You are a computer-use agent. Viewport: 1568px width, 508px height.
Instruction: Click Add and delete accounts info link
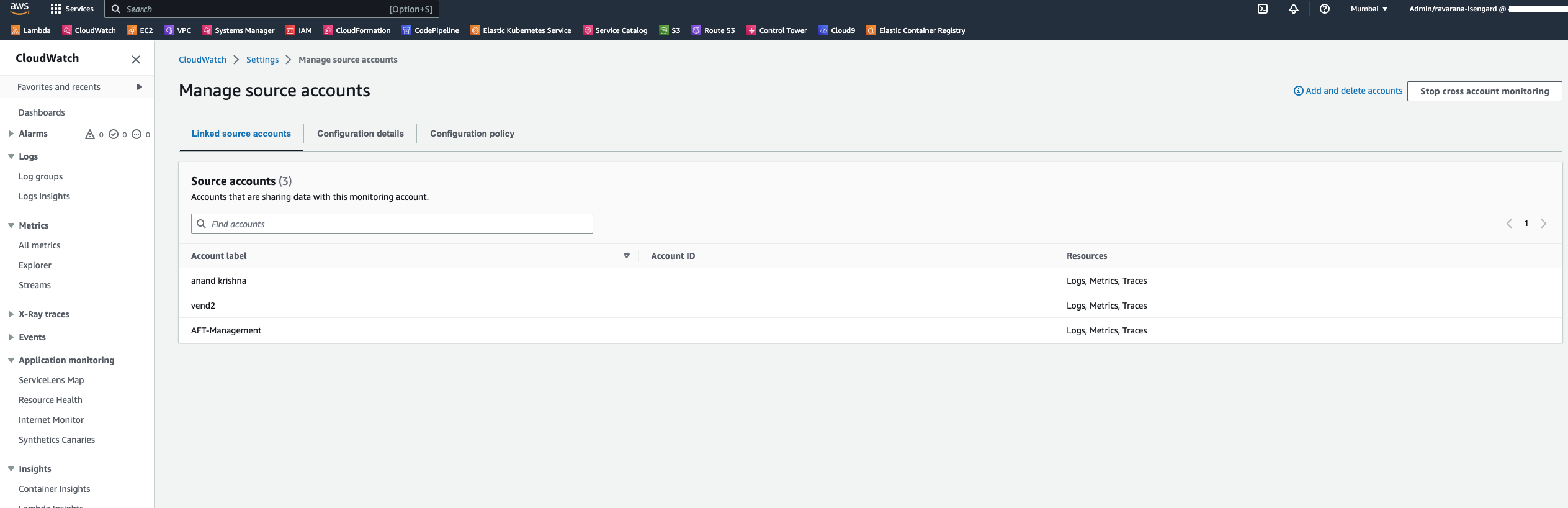click(1348, 91)
